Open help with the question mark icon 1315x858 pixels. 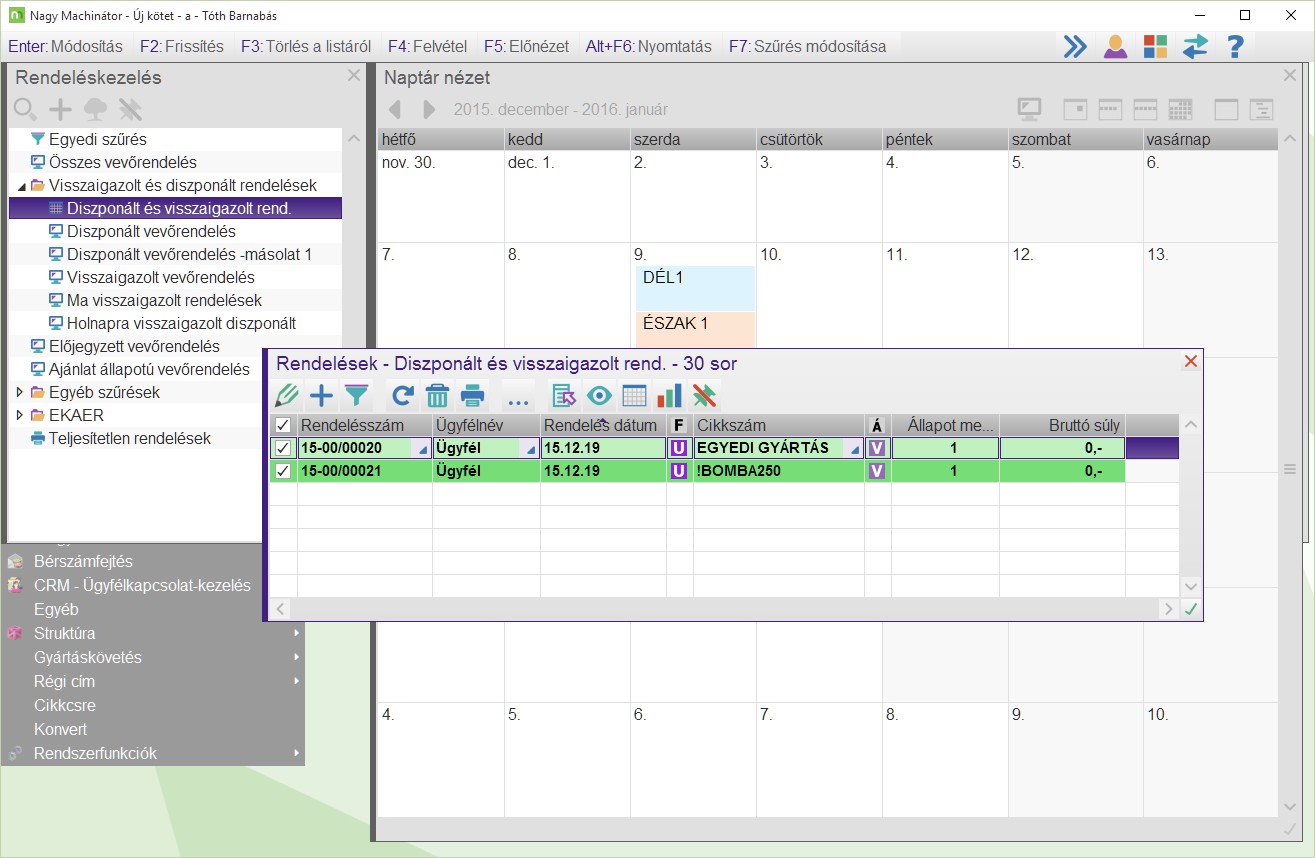(x=1235, y=47)
